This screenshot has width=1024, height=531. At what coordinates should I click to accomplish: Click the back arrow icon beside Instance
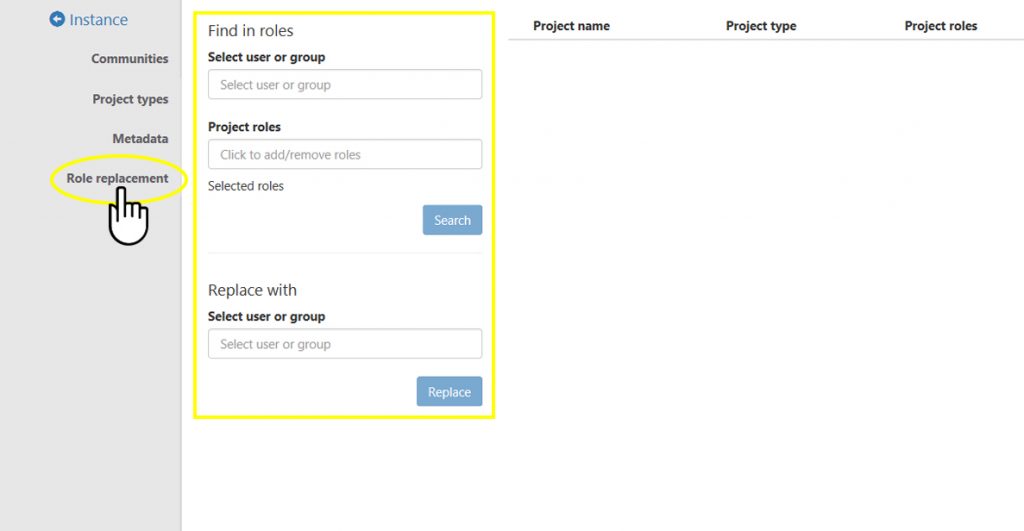(57, 19)
